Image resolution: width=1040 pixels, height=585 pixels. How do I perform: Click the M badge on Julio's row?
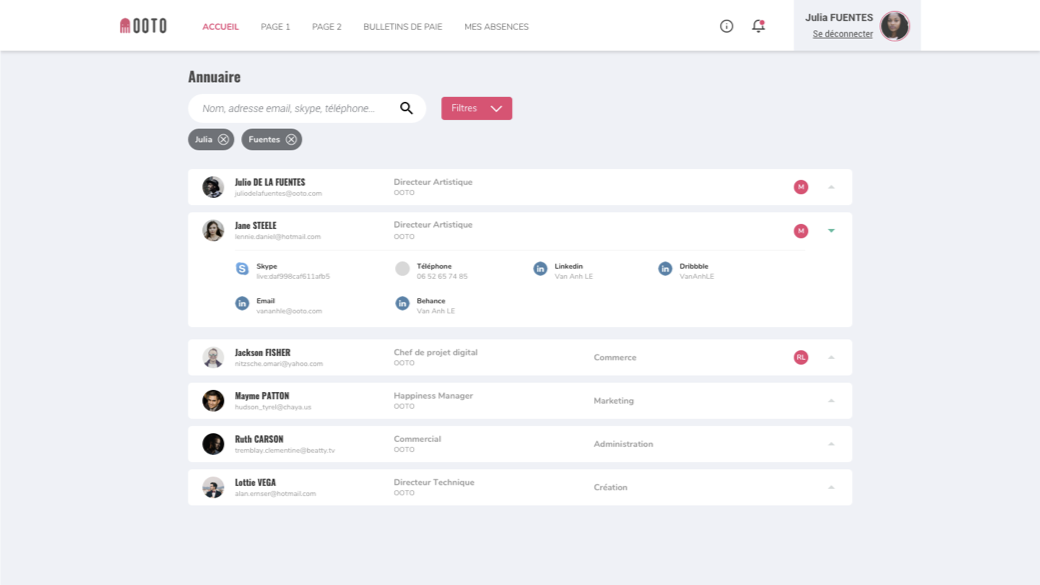tap(801, 187)
